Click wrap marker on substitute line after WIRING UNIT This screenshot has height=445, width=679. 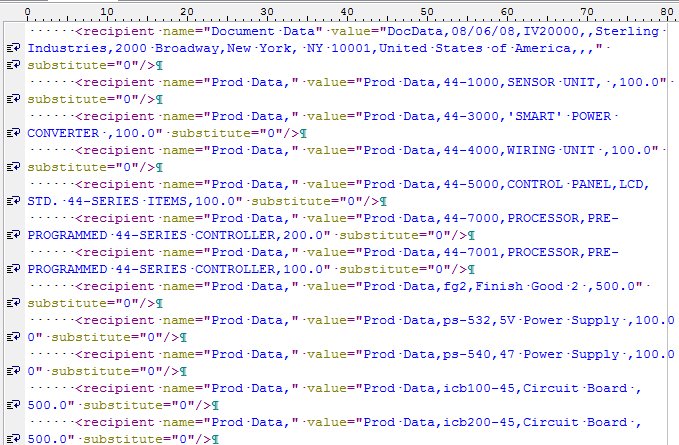coord(13,167)
